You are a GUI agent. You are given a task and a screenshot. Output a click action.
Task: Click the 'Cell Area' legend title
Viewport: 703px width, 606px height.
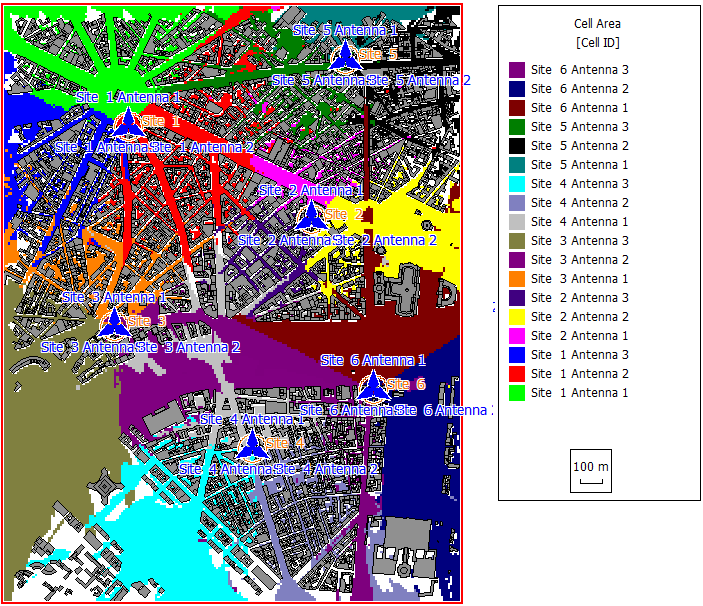coord(596,23)
